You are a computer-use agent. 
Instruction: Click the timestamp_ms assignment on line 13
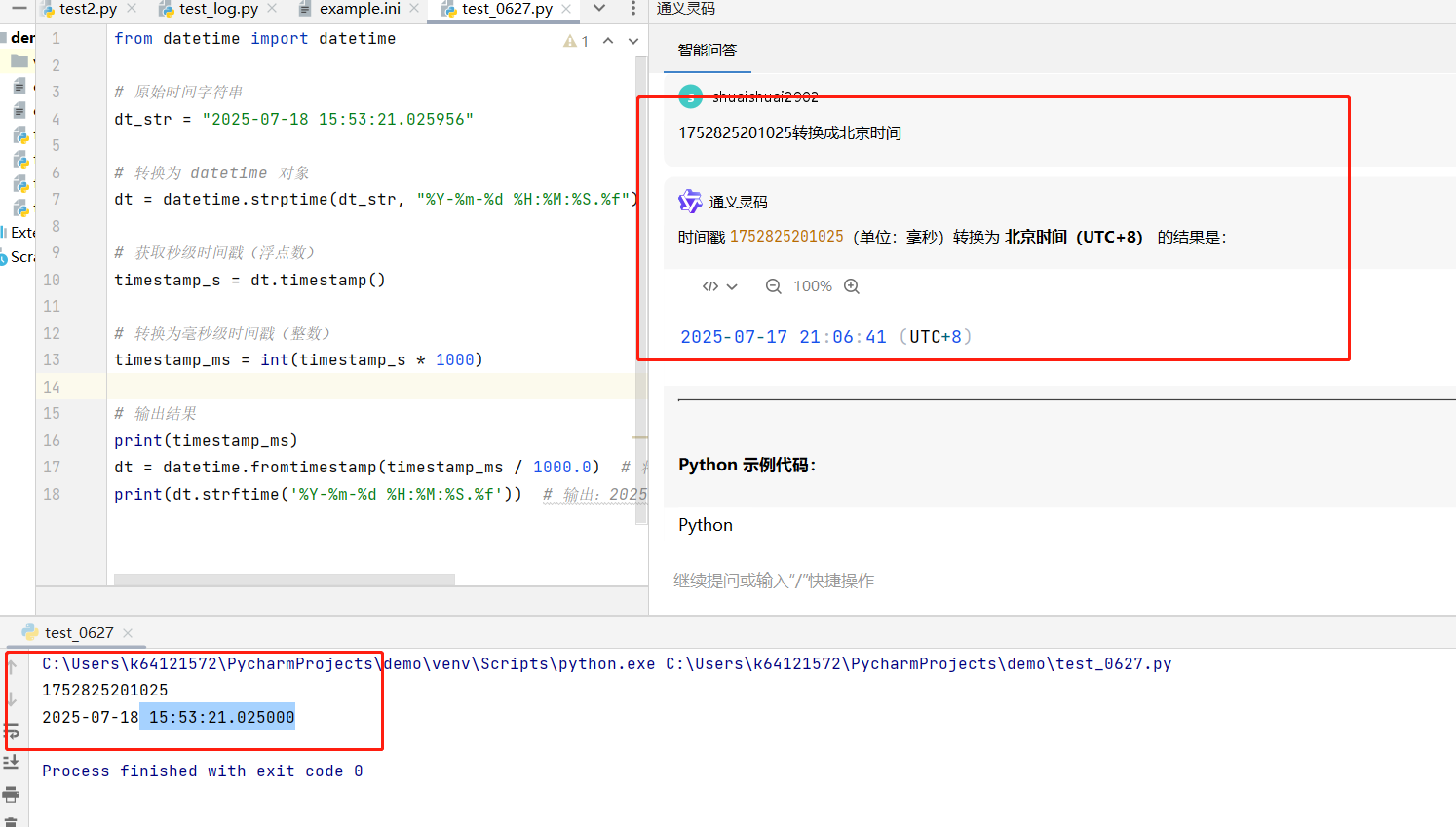click(298, 360)
